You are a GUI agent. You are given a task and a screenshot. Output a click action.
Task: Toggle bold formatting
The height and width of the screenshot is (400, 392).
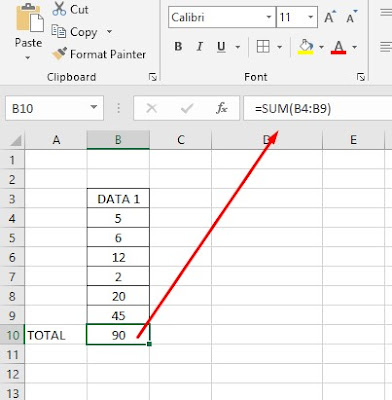point(178,46)
